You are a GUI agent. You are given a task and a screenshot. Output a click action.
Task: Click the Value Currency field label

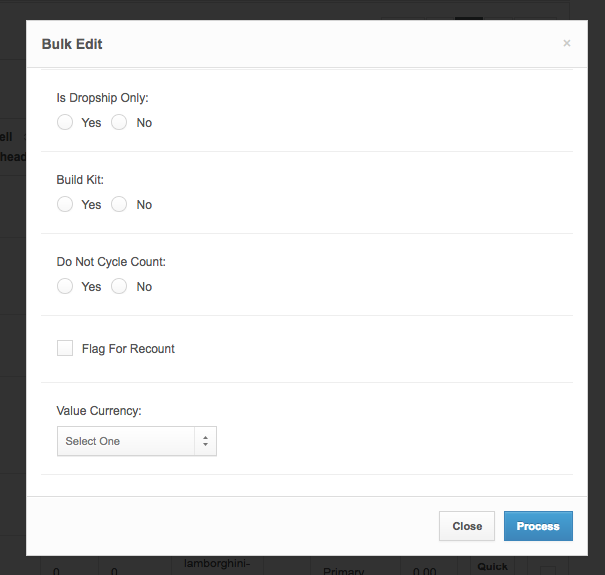pyautogui.click(x=99, y=411)
